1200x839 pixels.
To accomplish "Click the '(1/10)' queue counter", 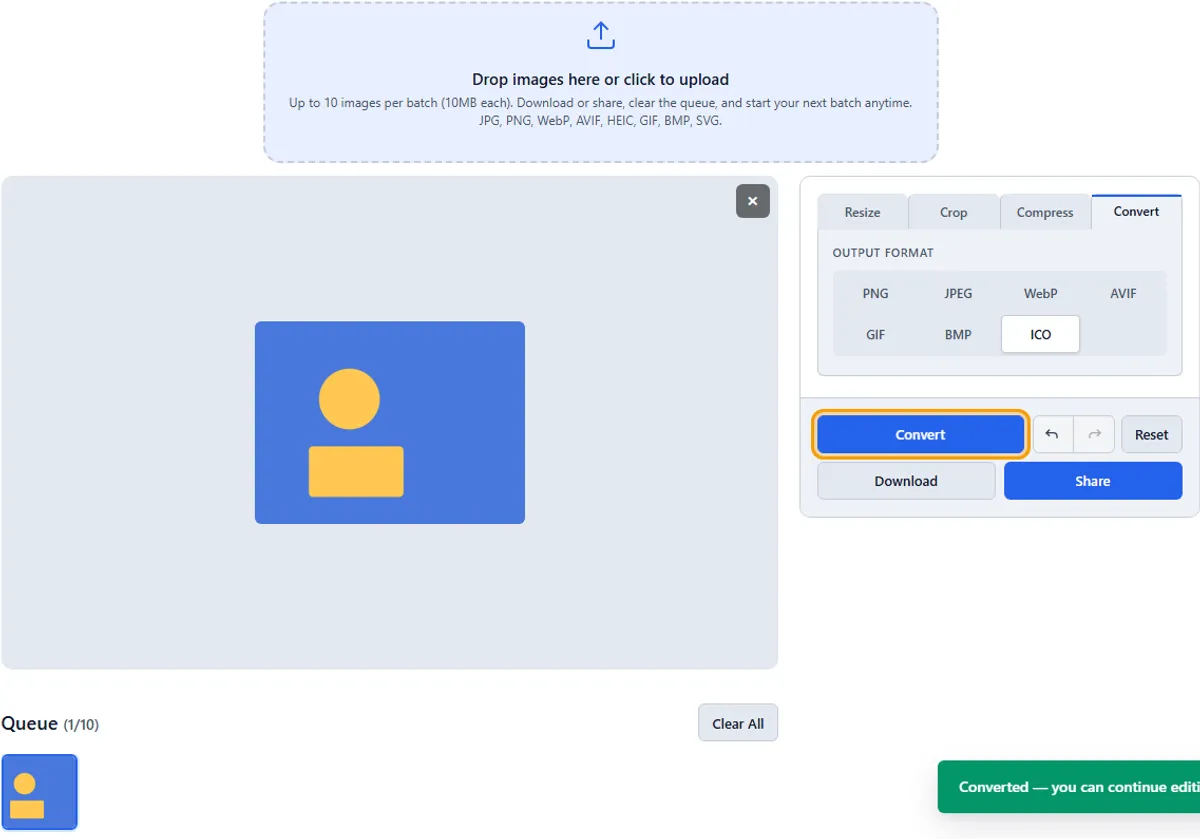I will [81, 725].
